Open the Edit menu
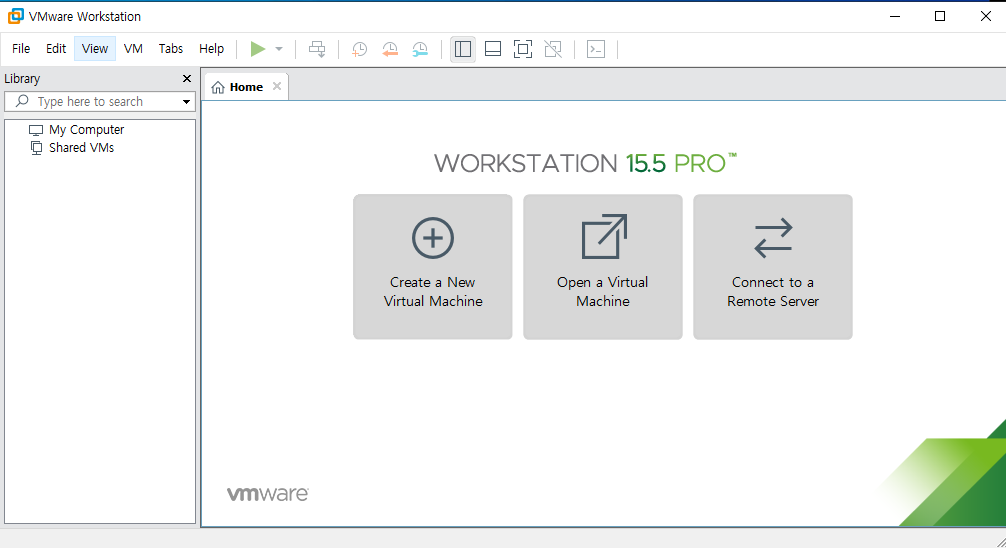 56,49
